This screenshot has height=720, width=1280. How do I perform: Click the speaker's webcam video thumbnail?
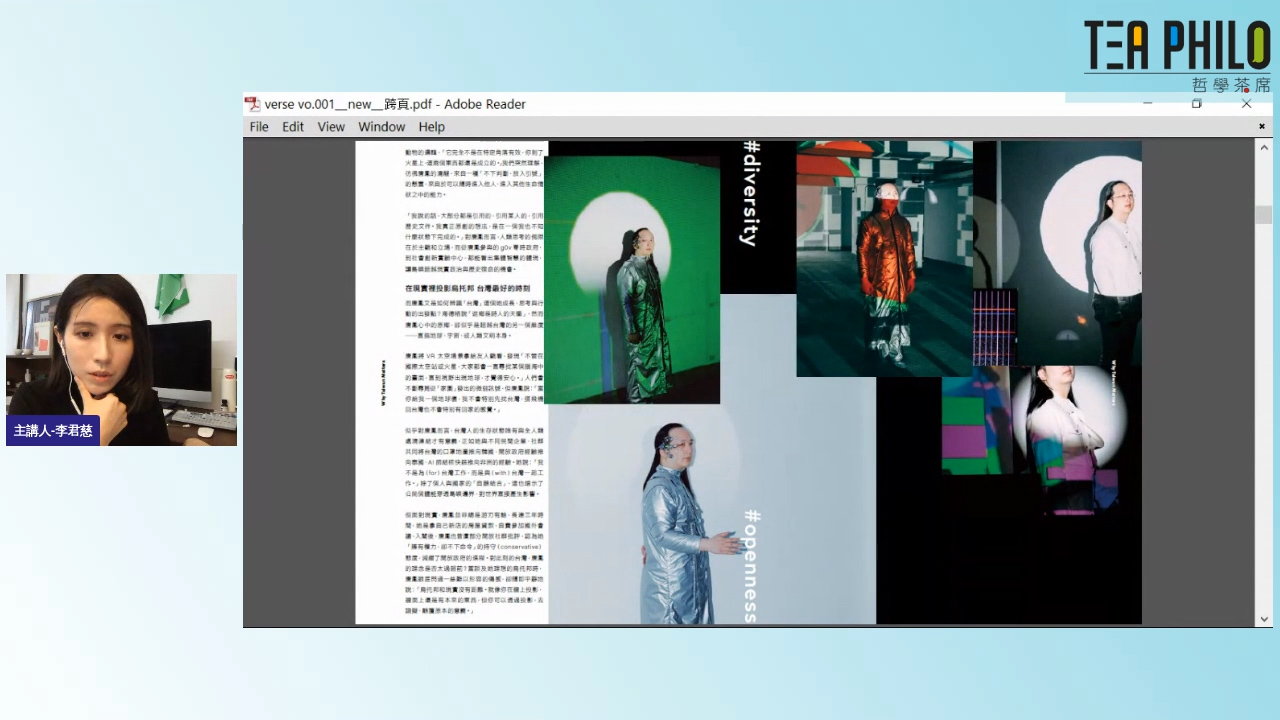point(121,345)
